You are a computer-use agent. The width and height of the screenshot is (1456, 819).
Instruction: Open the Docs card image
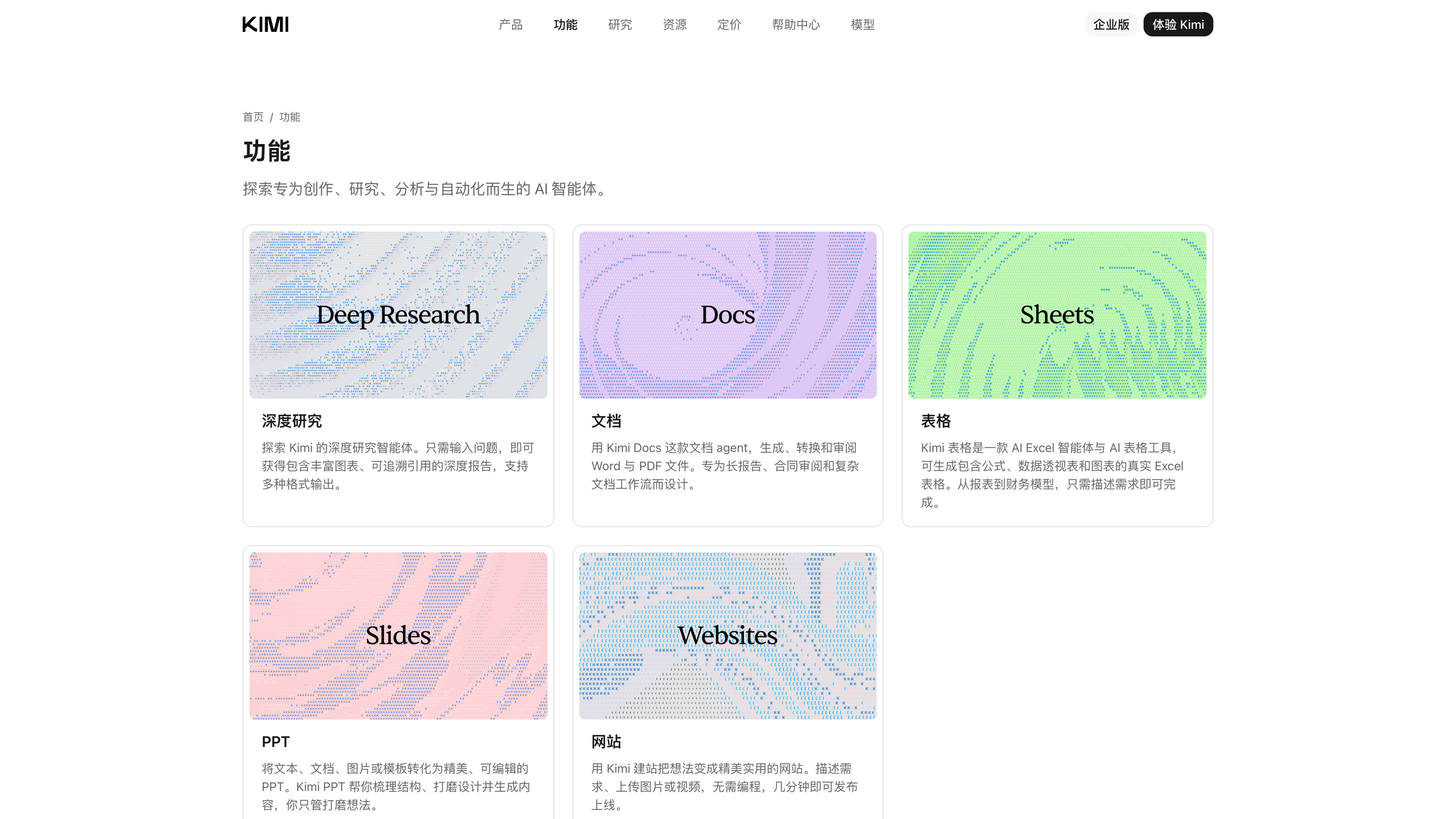tap(727, 315)
